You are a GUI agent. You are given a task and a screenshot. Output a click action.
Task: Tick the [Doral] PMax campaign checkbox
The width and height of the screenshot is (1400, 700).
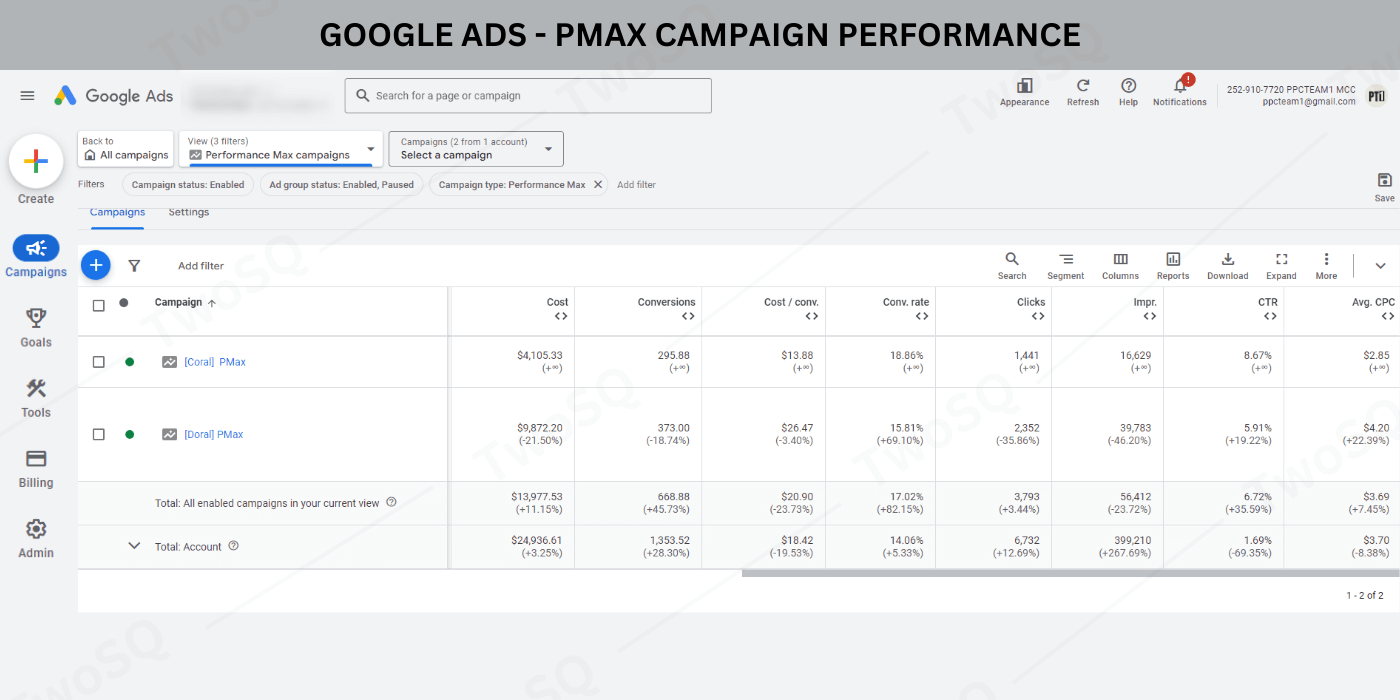click(x=98, y=434)
